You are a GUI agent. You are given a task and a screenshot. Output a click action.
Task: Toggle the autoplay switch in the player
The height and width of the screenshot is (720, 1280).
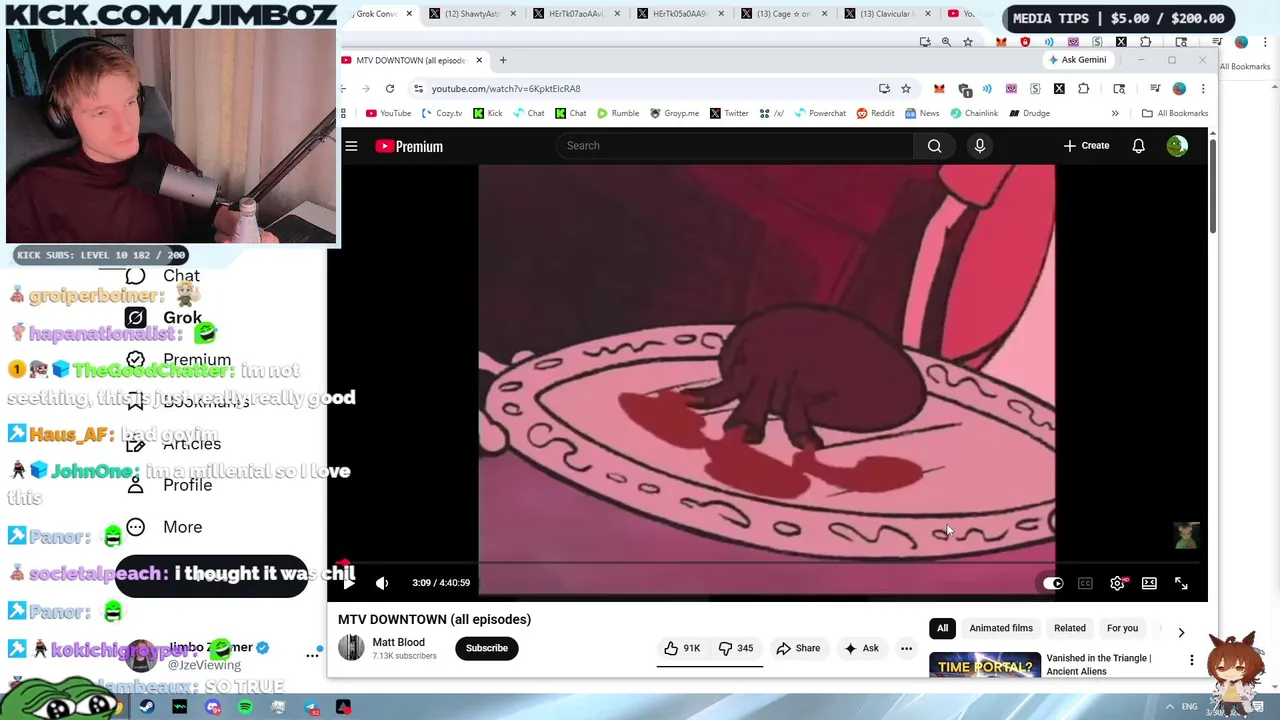point(1052,583)
